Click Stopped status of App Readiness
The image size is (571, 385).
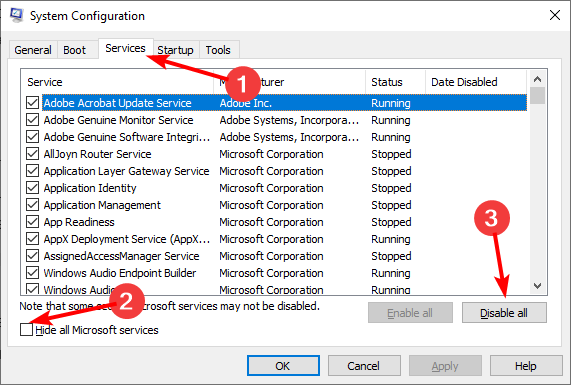pos(391,222)
